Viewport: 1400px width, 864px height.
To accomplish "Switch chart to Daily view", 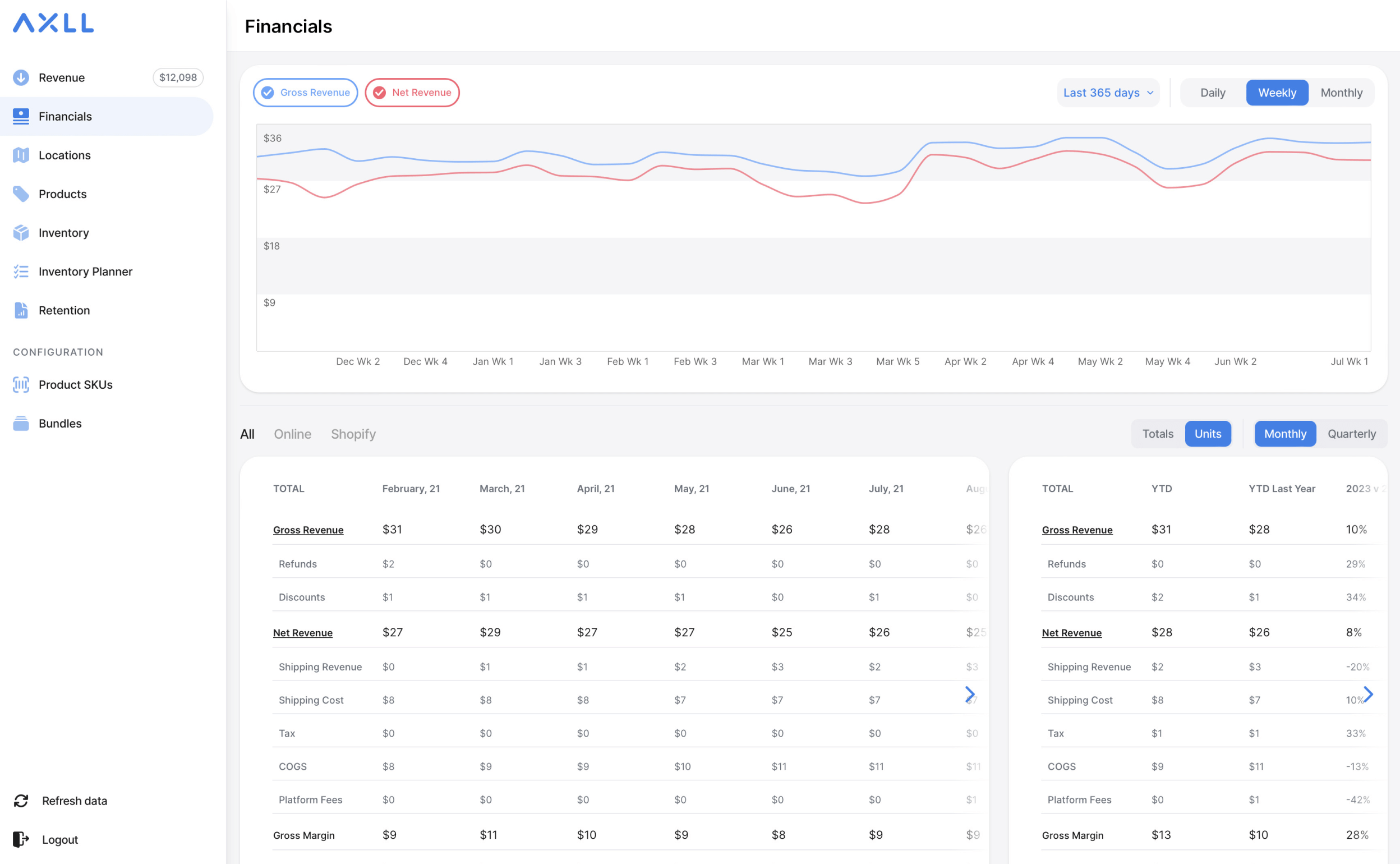I will tap(1213, 93).
